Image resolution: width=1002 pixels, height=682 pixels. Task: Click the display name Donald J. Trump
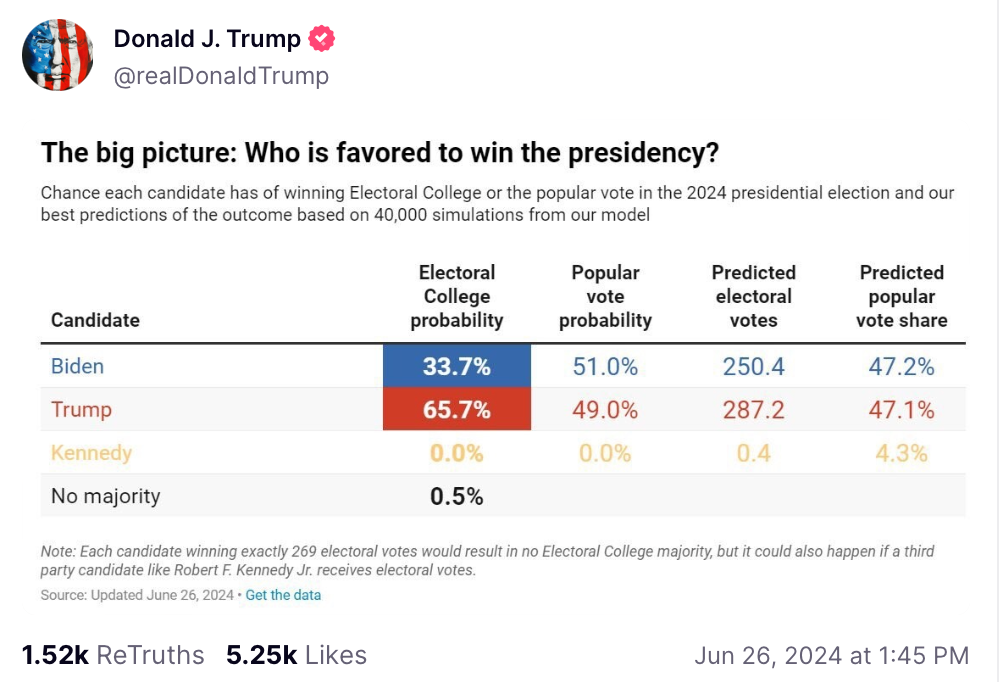tap(206, 38)
